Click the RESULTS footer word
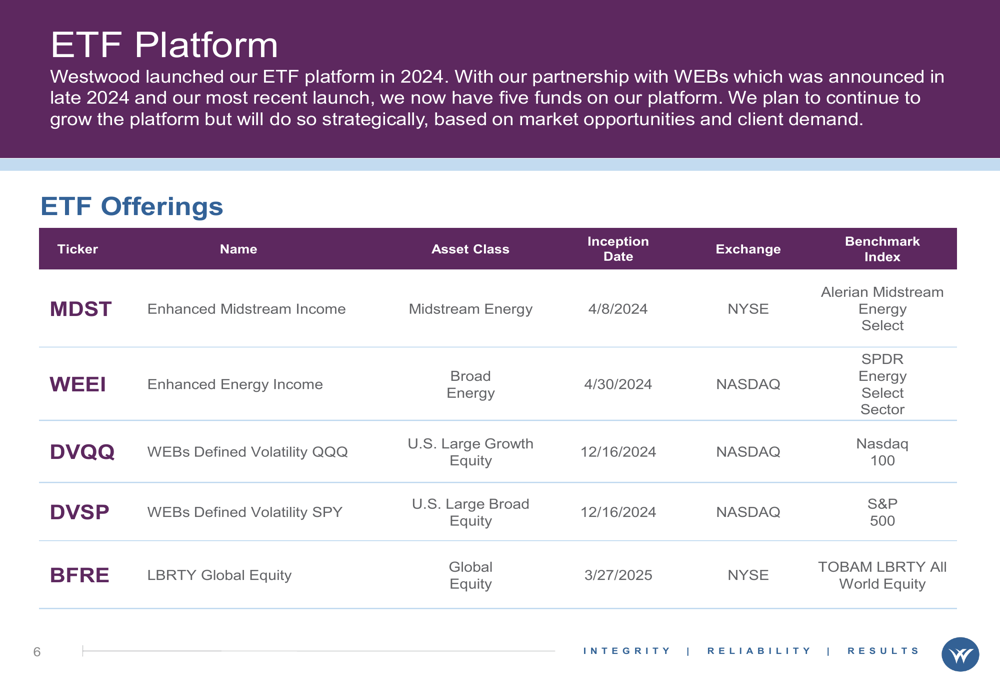Image resolution: width=1000 pixels, height=685 pixels. 883,651
